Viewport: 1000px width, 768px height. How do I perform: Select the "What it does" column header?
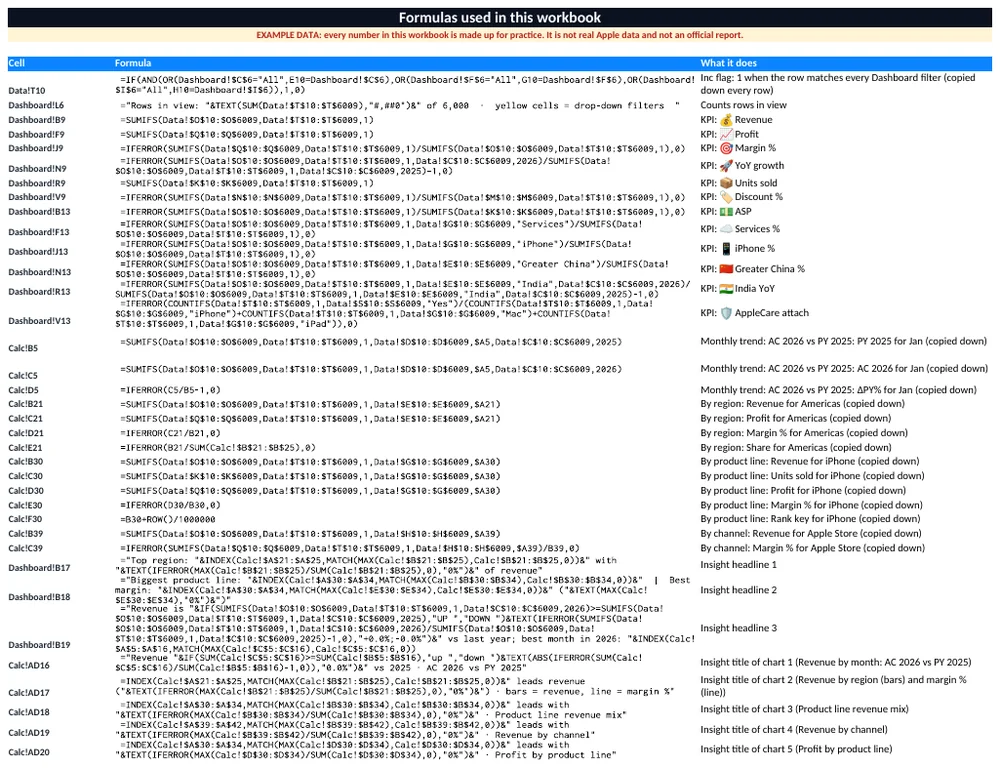[728, 63]
